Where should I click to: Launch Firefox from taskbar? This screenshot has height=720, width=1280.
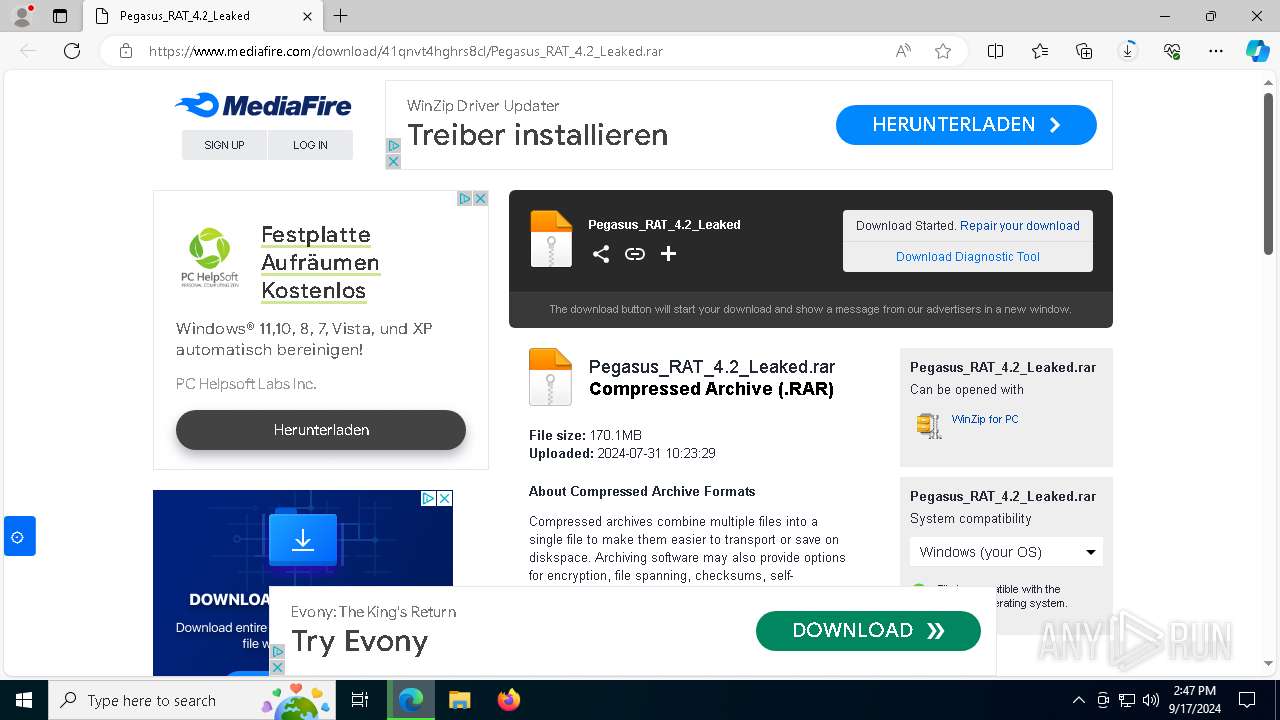click(x=508, y=700)
